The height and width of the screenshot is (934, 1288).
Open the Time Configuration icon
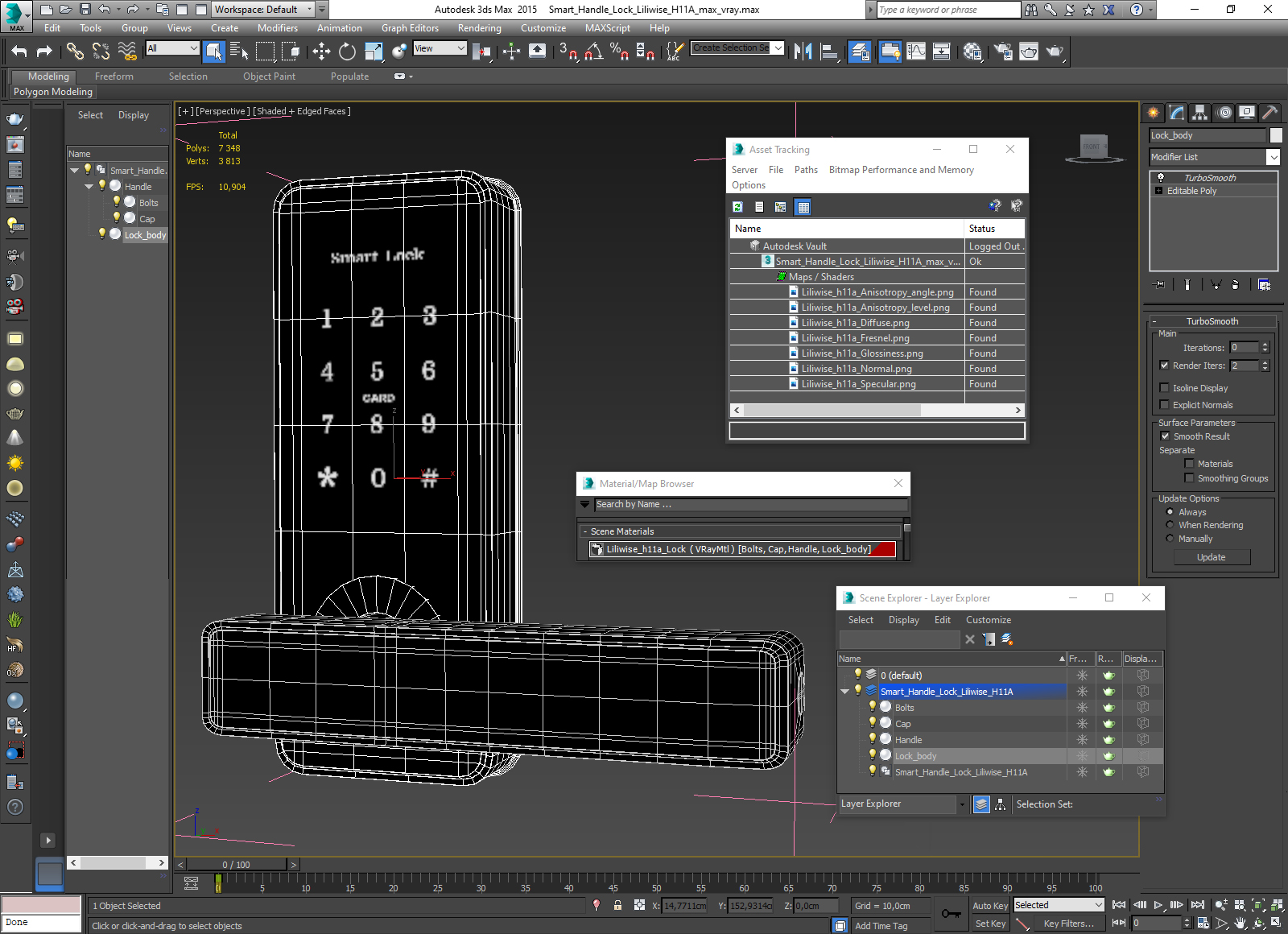point(1203,923)
